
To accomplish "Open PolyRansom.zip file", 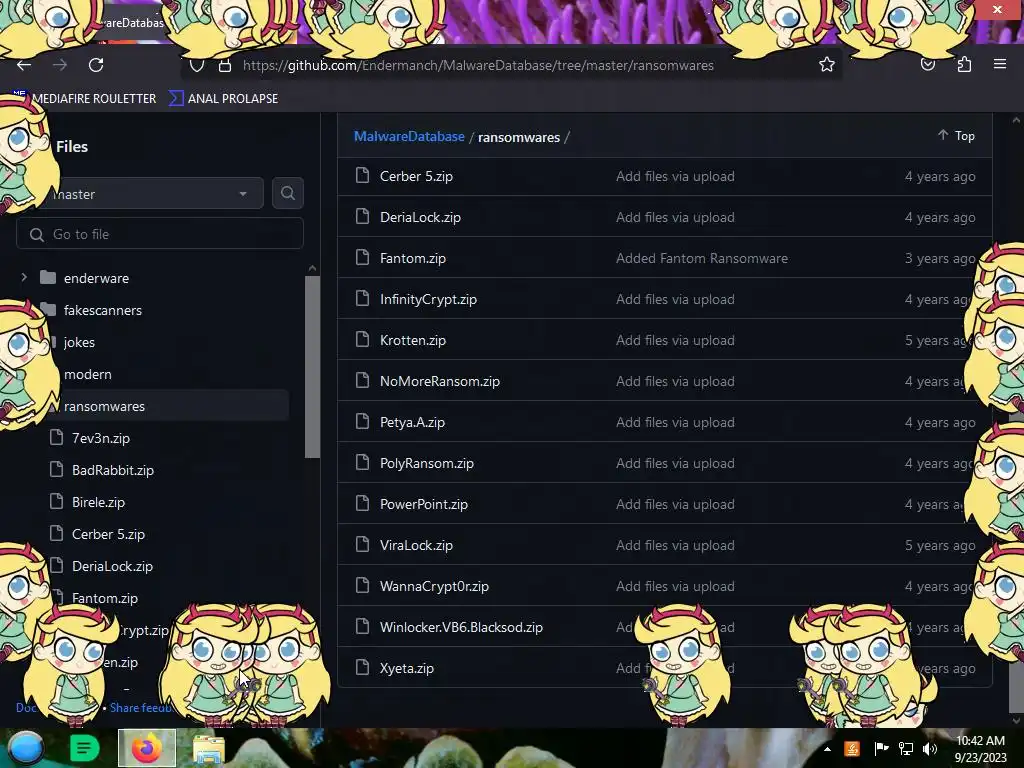I will point(426,464).
